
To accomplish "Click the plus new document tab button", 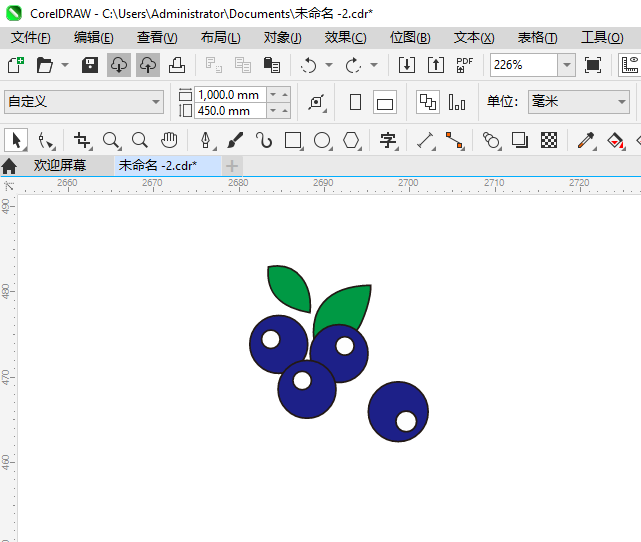I will click(x=232, y=166).
